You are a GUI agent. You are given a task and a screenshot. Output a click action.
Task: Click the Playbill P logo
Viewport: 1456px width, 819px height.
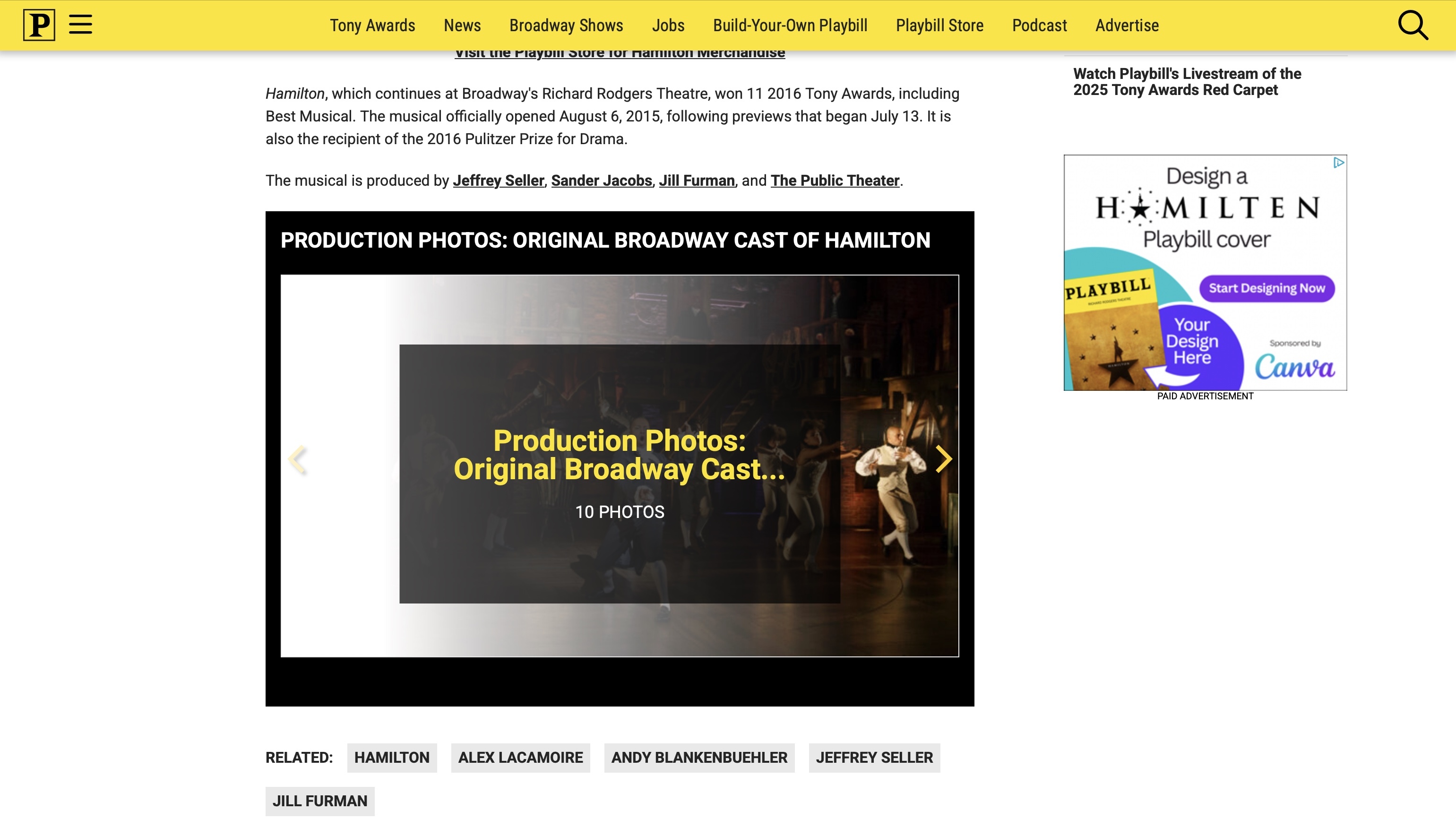click(x=39, y=25)
